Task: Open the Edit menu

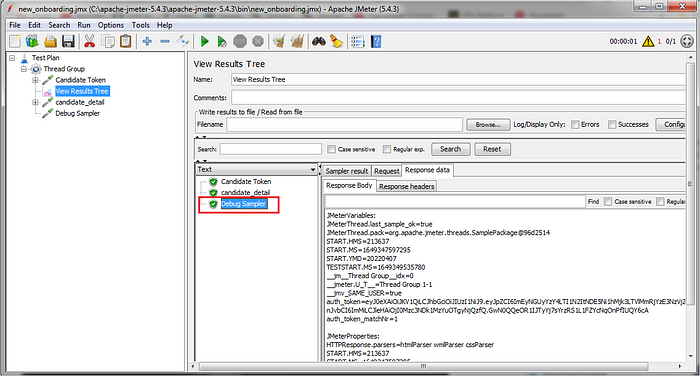Action: pos(34,25)
